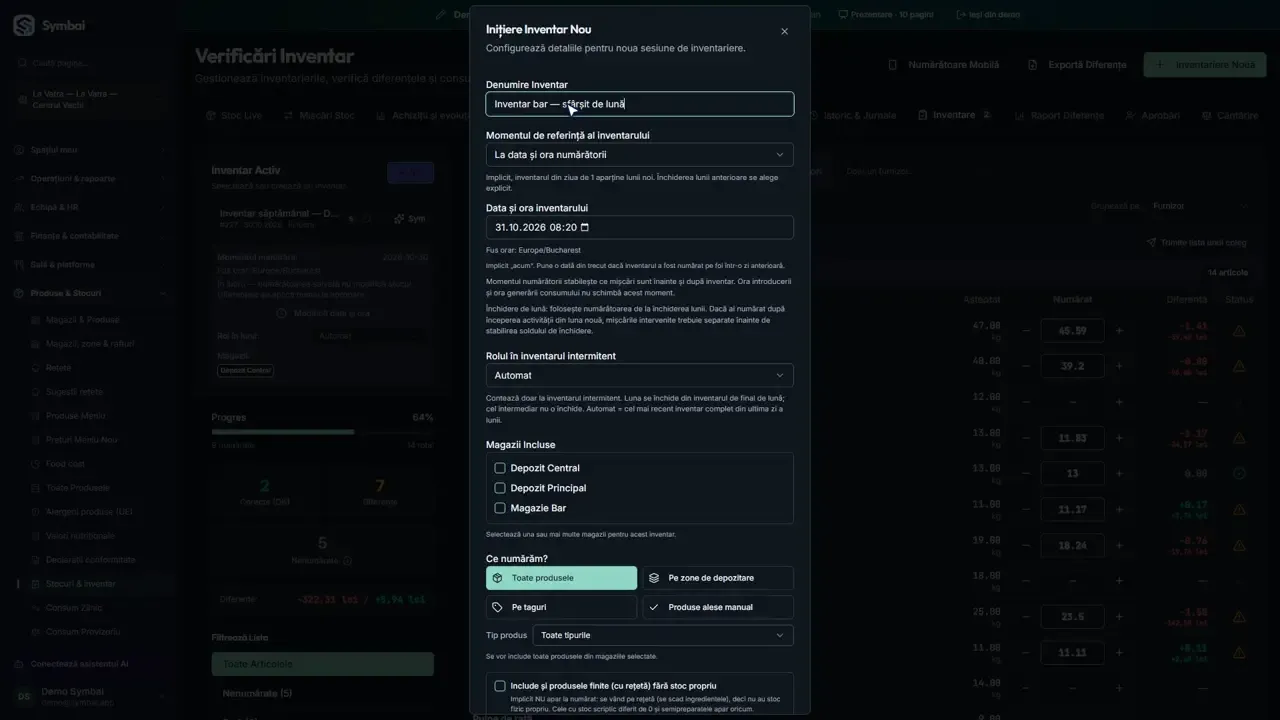Click the warning status icon for 45.59 row
The image size is (1280, 720).
[x=1239, y=331]
